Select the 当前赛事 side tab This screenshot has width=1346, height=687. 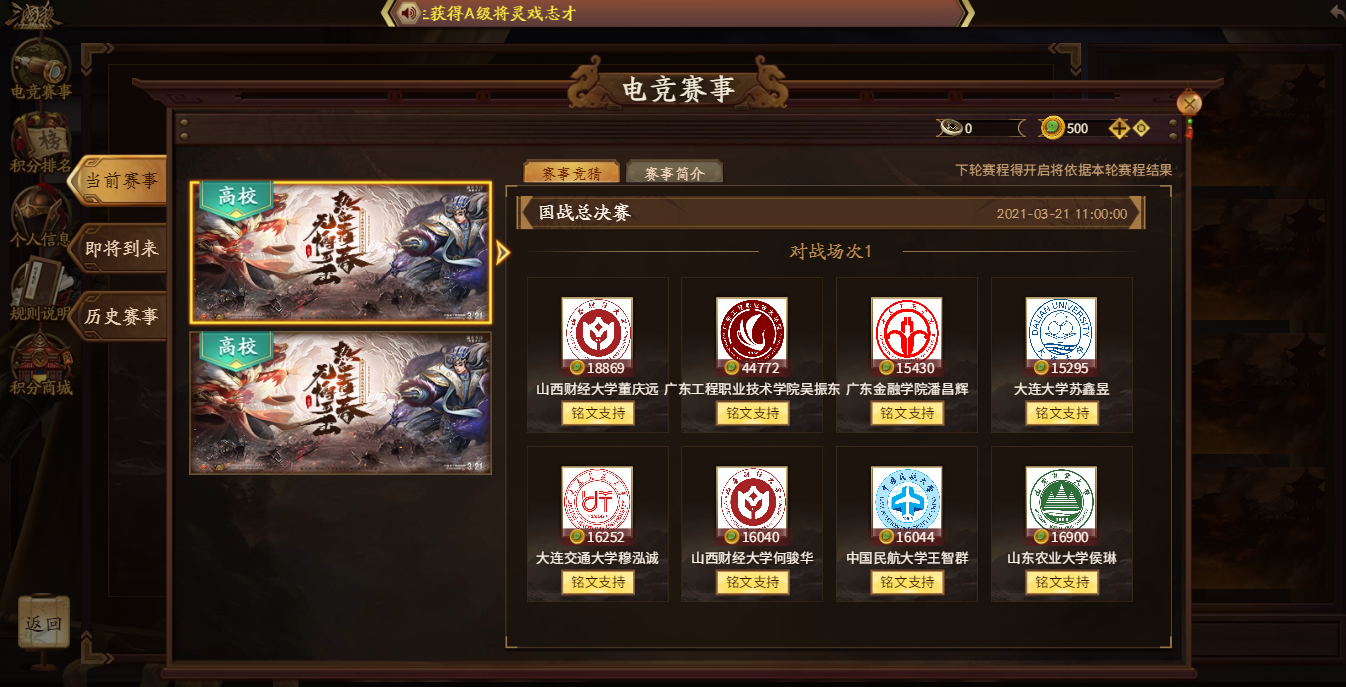click(x=121, y=181)
